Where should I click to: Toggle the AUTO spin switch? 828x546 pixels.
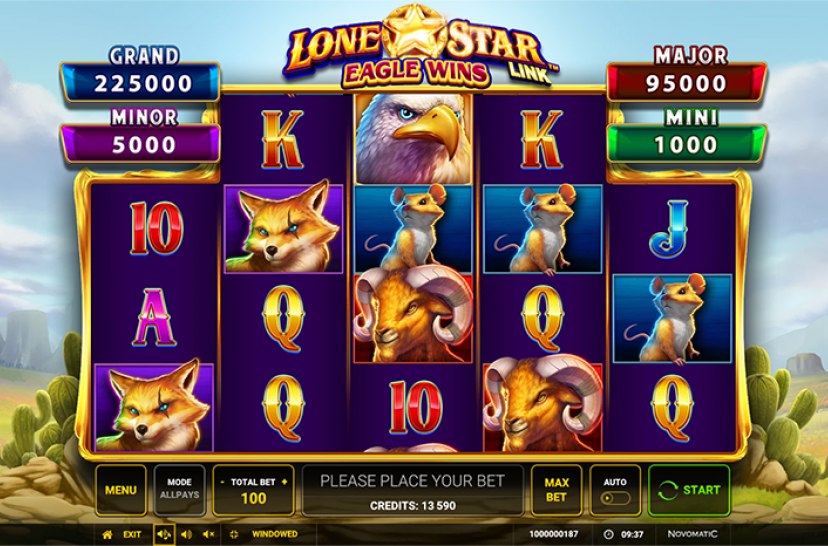[x=616, y=498]
